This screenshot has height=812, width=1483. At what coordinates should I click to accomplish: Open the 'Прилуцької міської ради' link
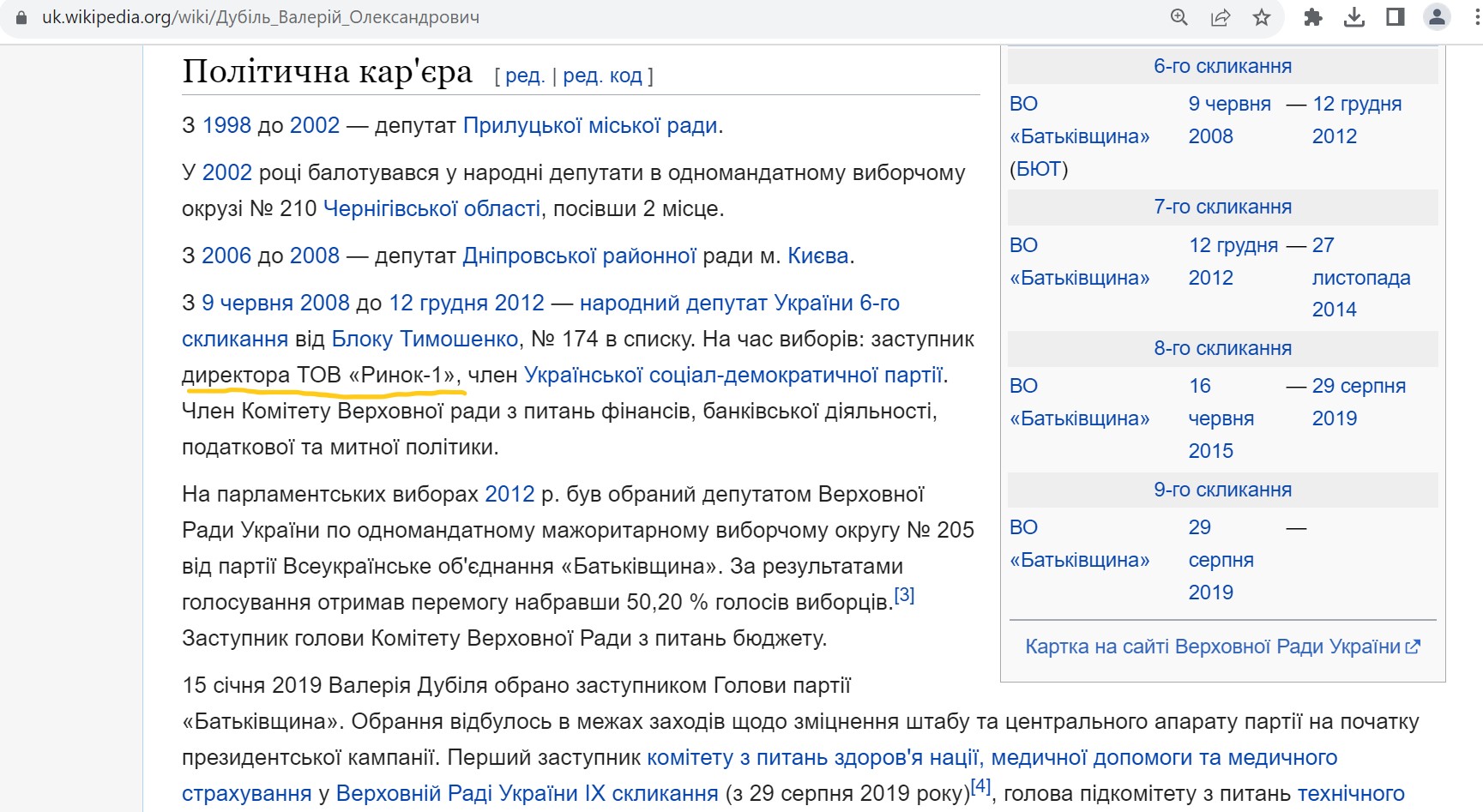(x=589, y=126)
